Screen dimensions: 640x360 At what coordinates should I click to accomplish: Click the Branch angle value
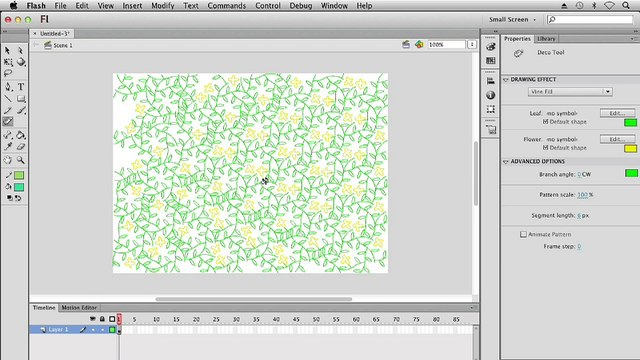[x=579, y=174]
